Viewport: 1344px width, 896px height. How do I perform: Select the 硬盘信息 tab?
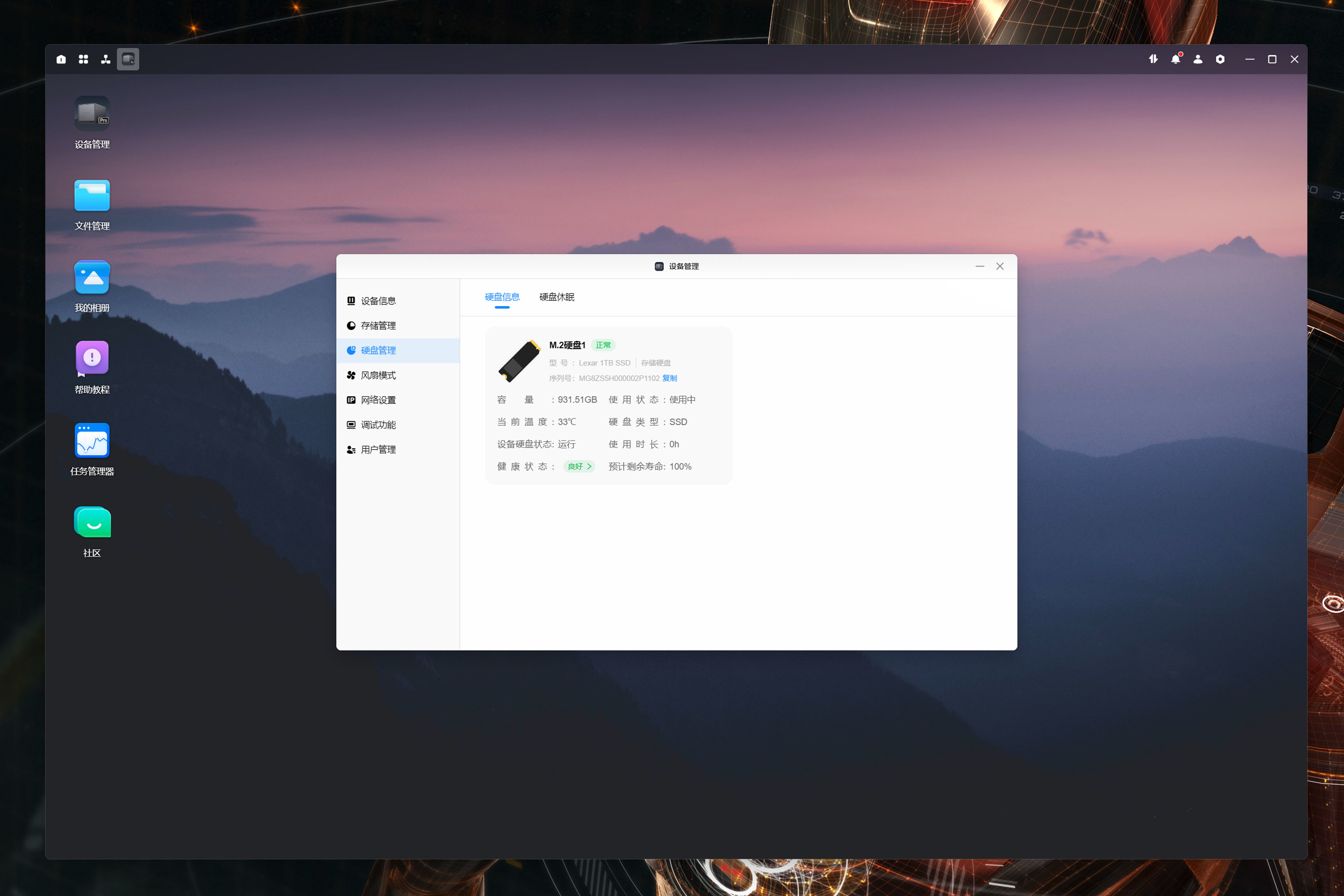tap(502, 297)
